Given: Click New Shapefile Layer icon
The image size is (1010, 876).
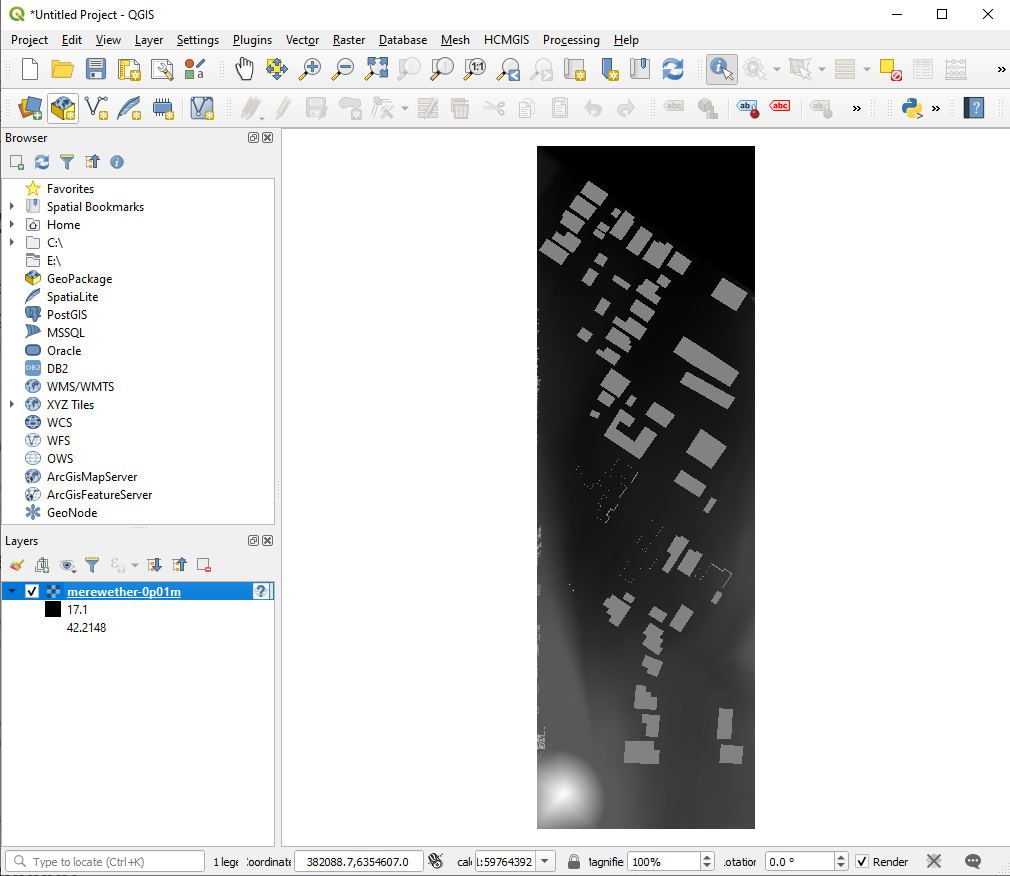Looking at the screenshot, I should (97, 108).
